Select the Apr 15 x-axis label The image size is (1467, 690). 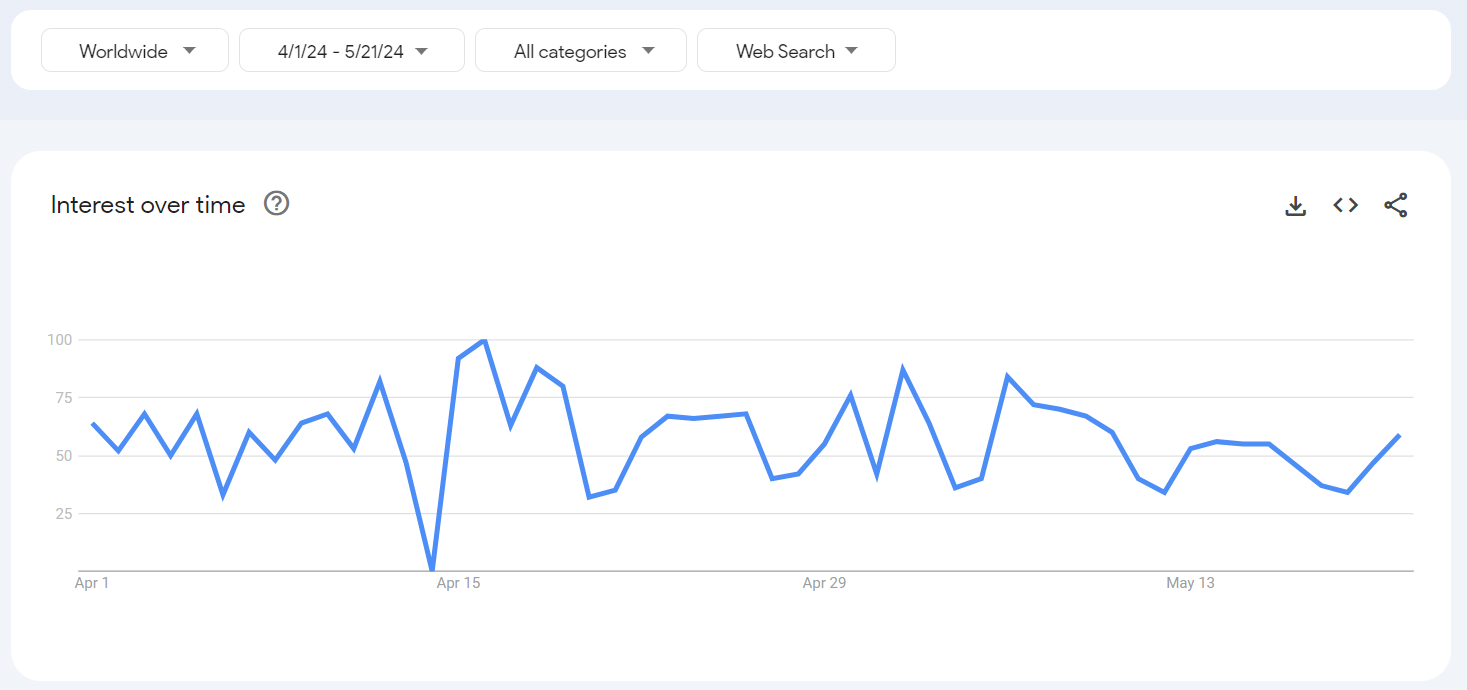click(x=458, y=583)
